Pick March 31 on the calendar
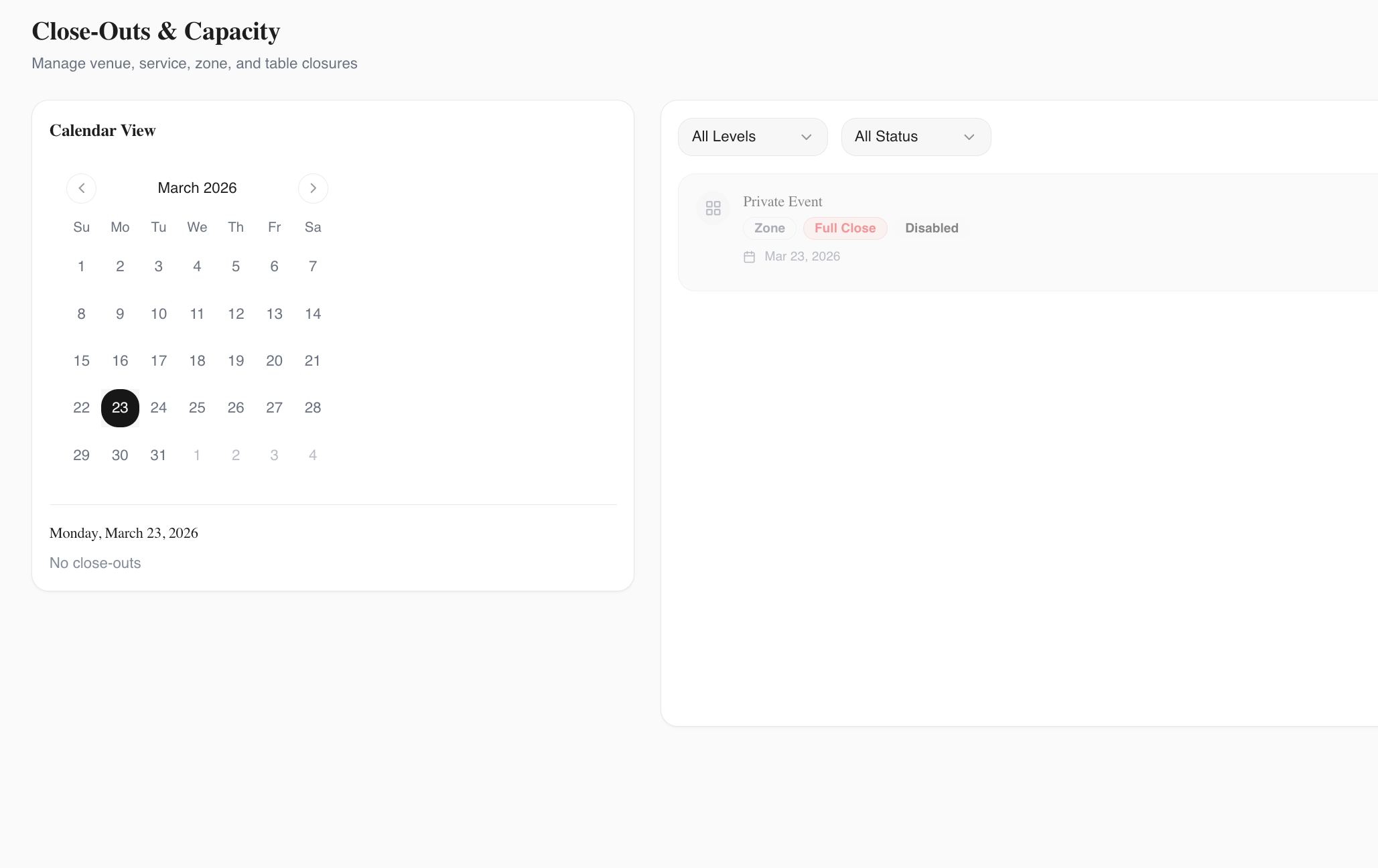Image resolution: width=1378 pixels, height=868 pixels. coord(159,455)
